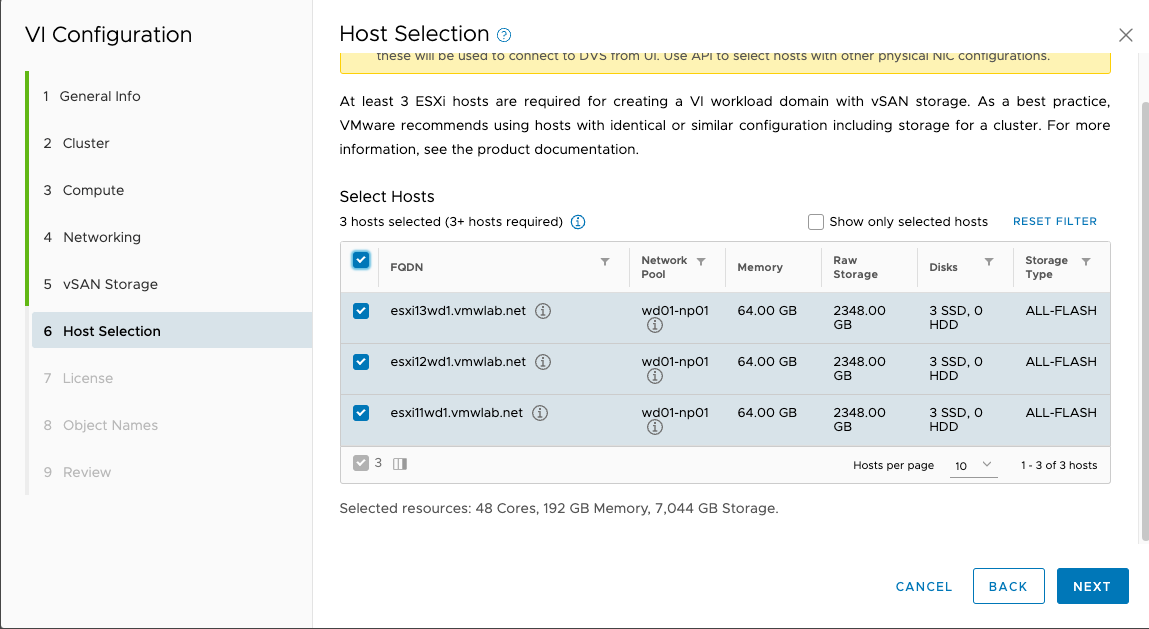Enable Show only selected hosts

point(816,222)
